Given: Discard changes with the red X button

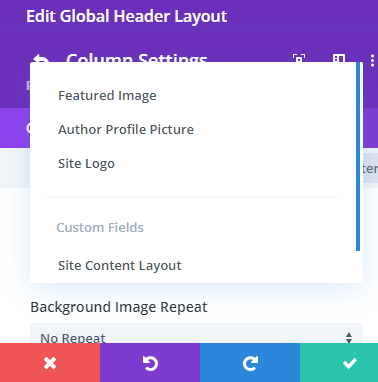Looking at the screenshot, I should click(50, 363).
